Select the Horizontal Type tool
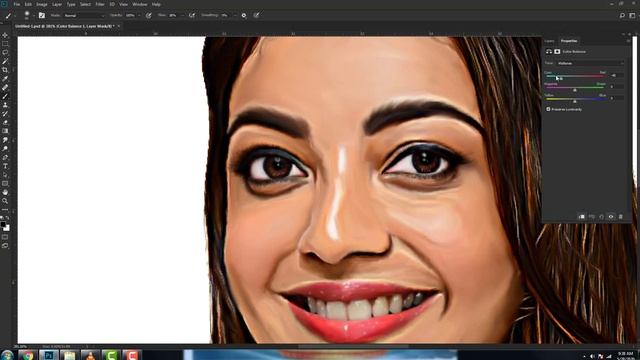 [5, 166]
